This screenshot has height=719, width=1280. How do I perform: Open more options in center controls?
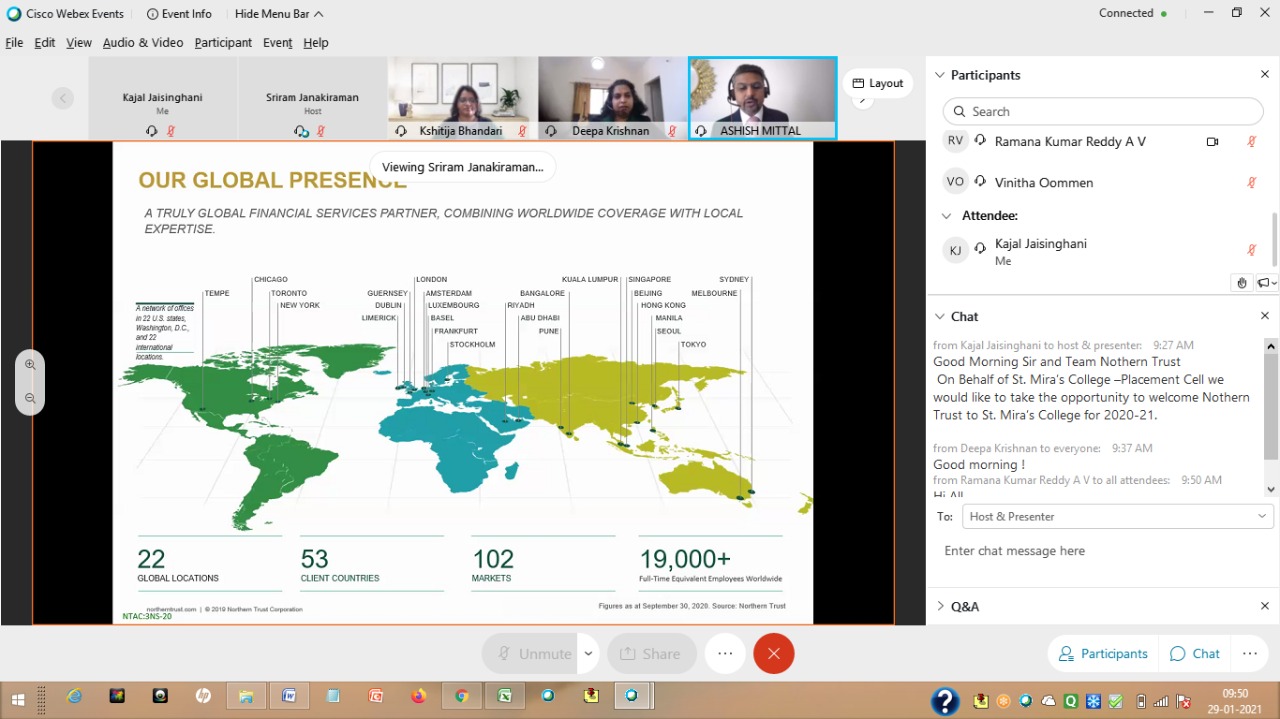[725, 653]
